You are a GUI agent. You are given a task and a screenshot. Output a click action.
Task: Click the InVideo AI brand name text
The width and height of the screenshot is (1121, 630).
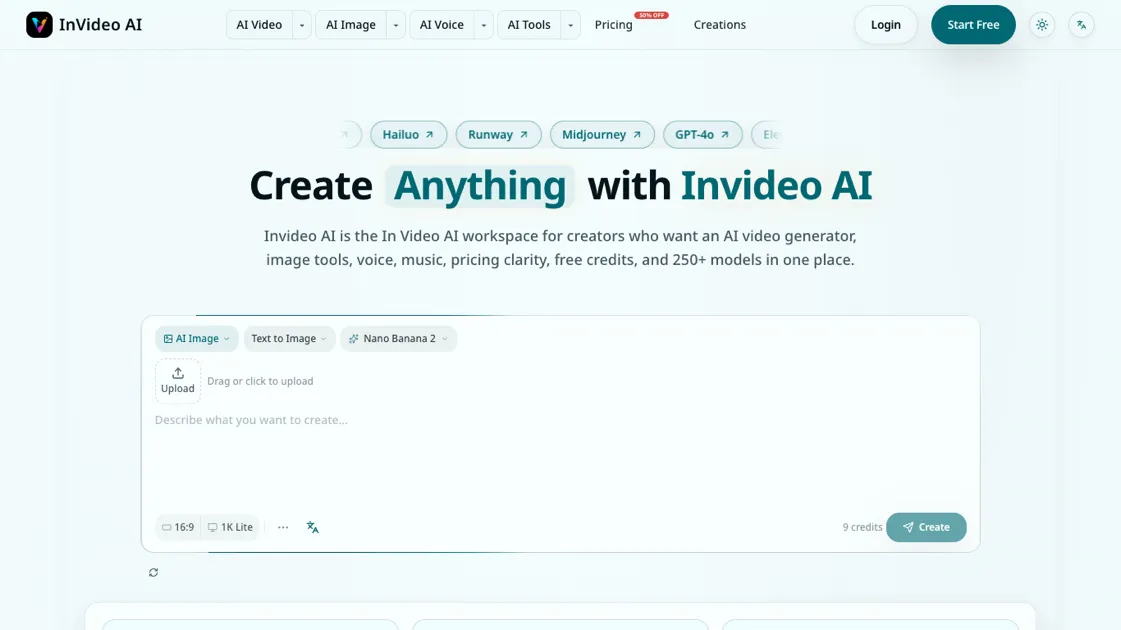tap(100, 25)
